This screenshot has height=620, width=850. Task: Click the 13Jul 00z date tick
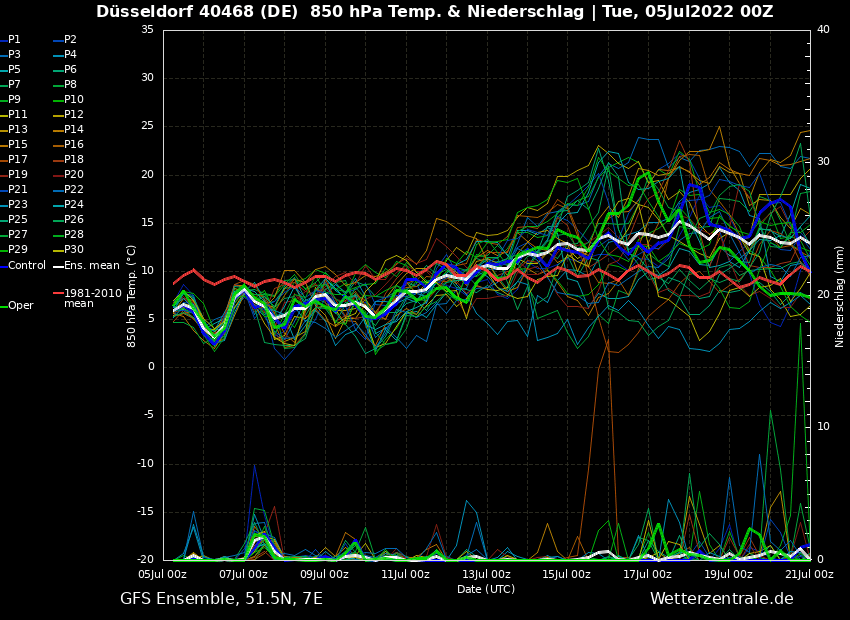[x=486, y=575]
